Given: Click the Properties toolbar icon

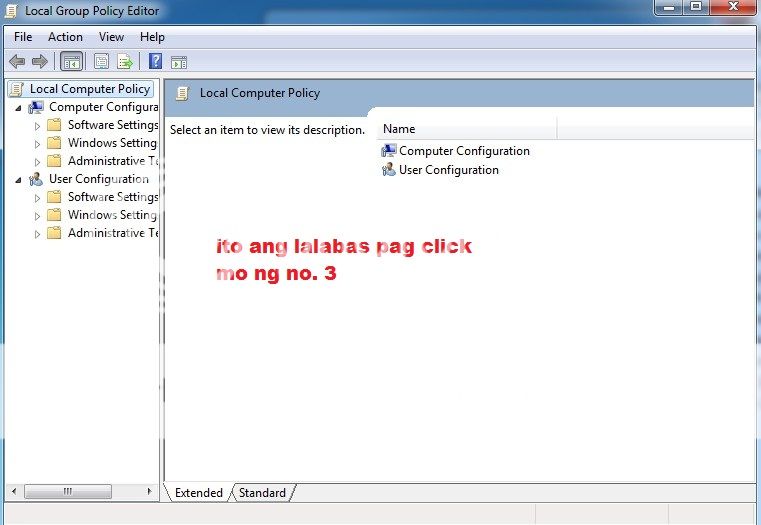Looking at the screenshot, I should pyautogui.click(x=101, y=61).
